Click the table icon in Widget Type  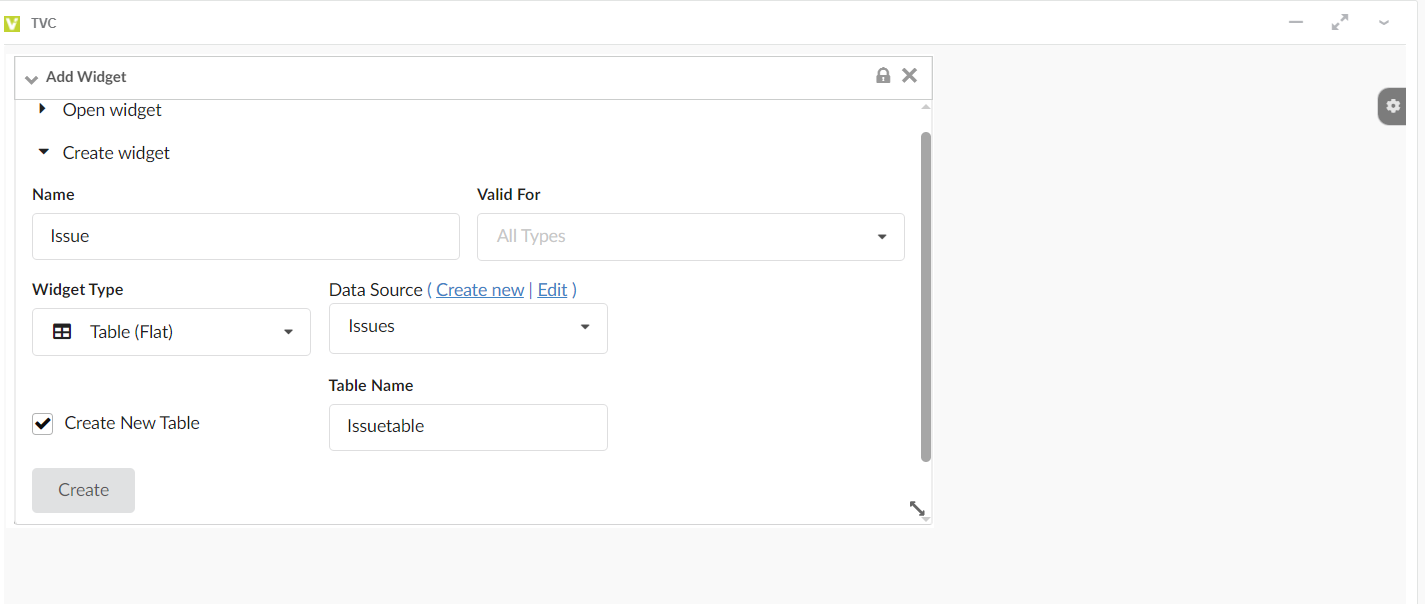tap(62, 332)
